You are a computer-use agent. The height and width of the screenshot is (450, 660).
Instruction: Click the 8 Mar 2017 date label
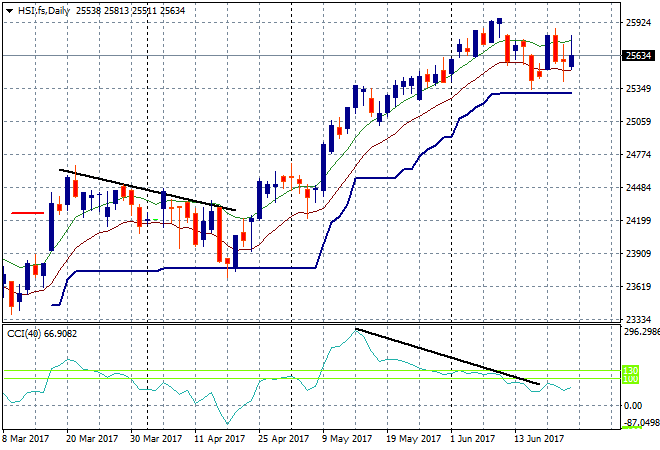click(26, 439)
